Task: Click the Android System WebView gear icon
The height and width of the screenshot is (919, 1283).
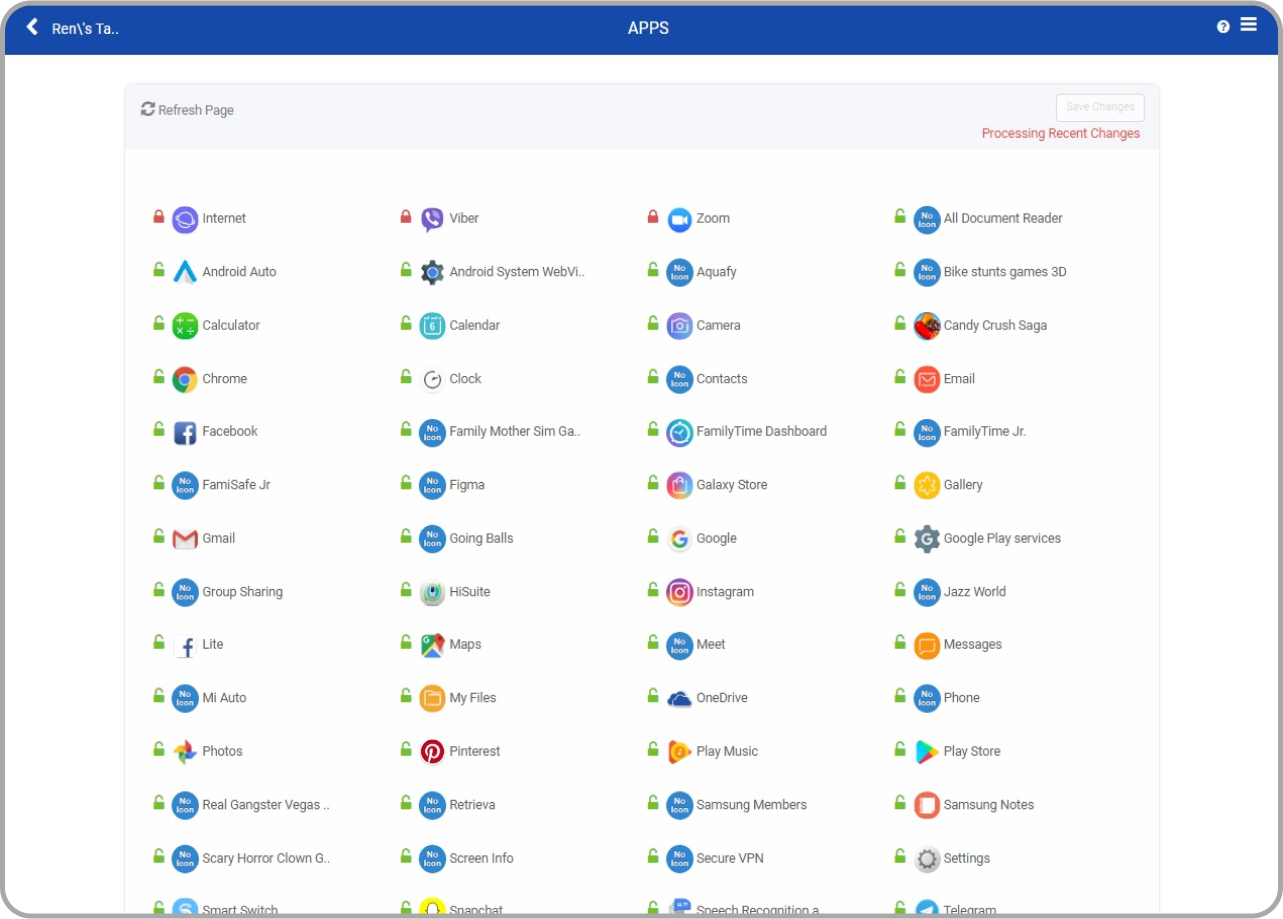Action: [432, 272]
